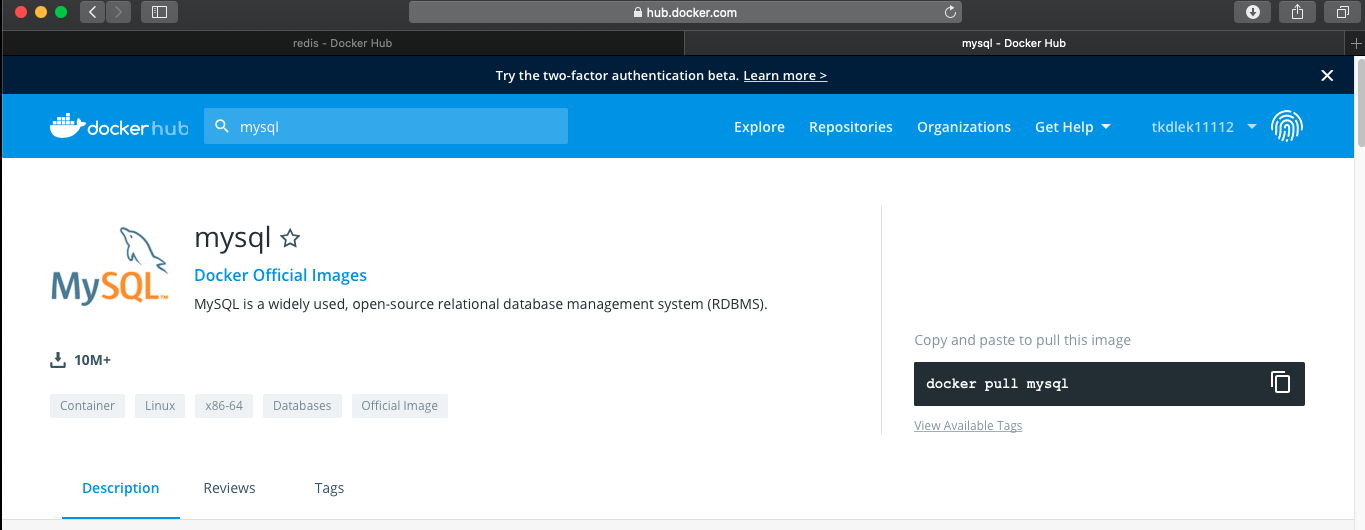Open the Safari share icon
The image size is (1365, 530).
coord(1297,12)
